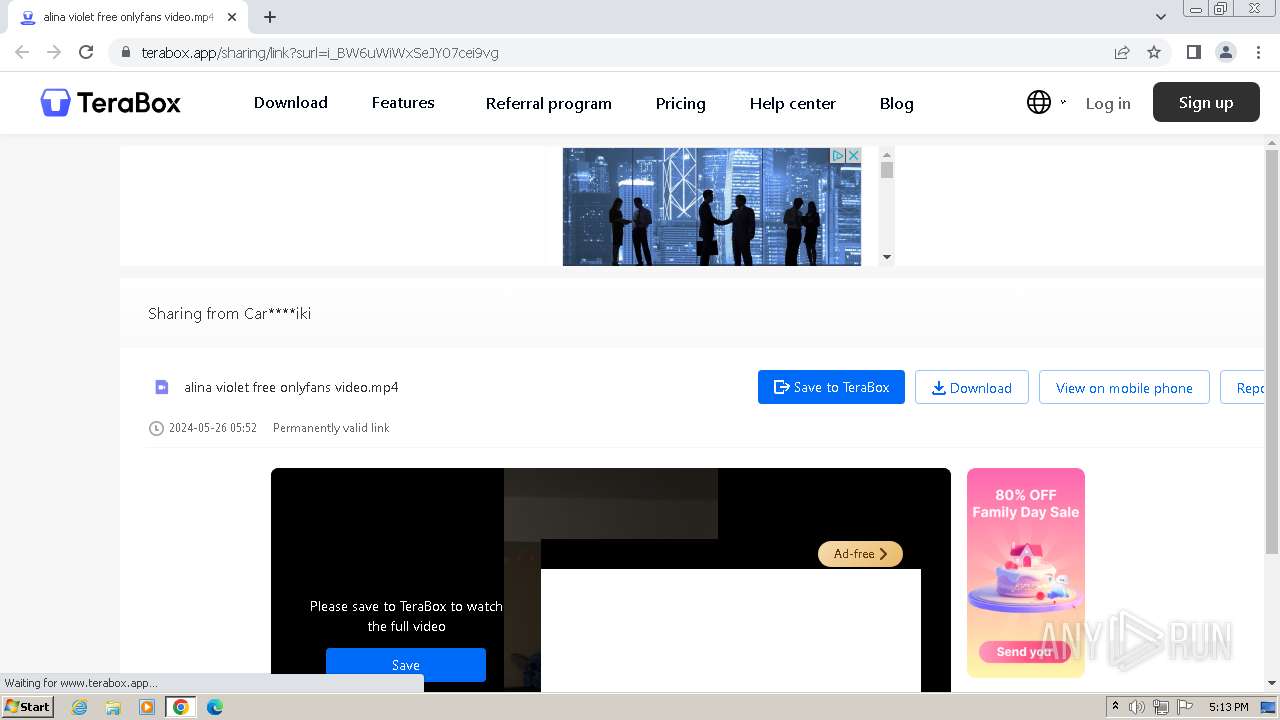Open Download menu item
The height and width of the screenshot is (720, 1280).
point(291,102)
